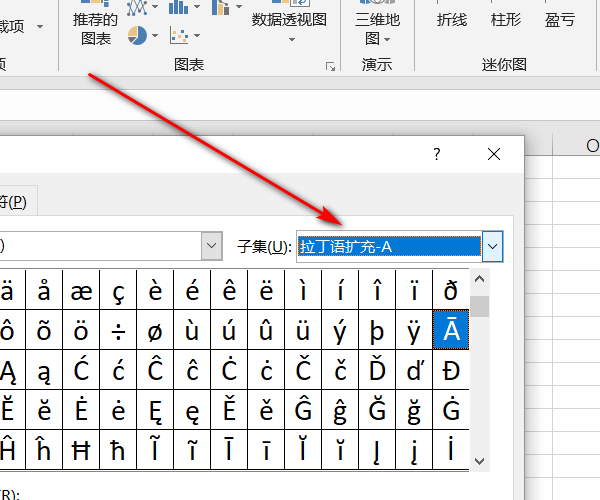Screen dimensions: 600x500
Task: Expand the font dropdown arrow
Action: coord(212,246)
